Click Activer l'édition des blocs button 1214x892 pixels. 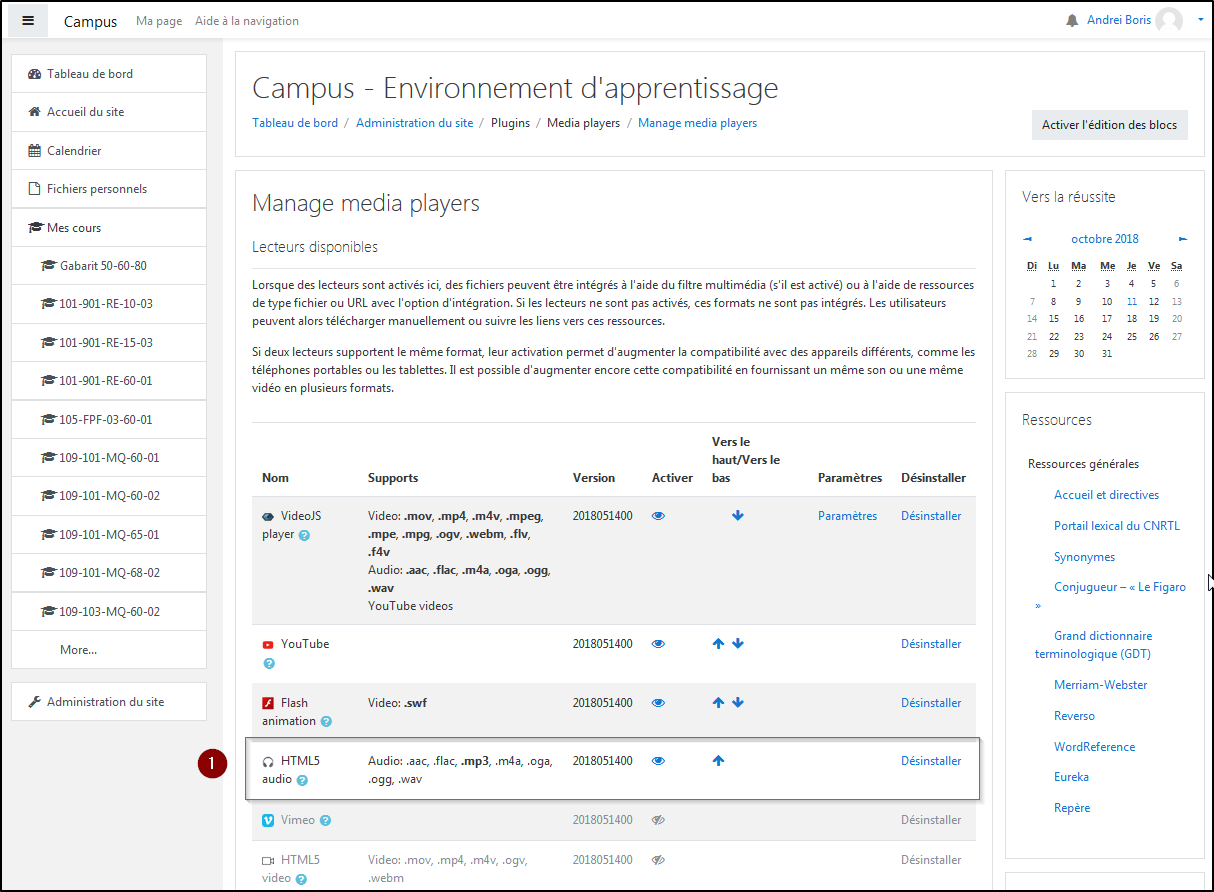coord(1109,125)
